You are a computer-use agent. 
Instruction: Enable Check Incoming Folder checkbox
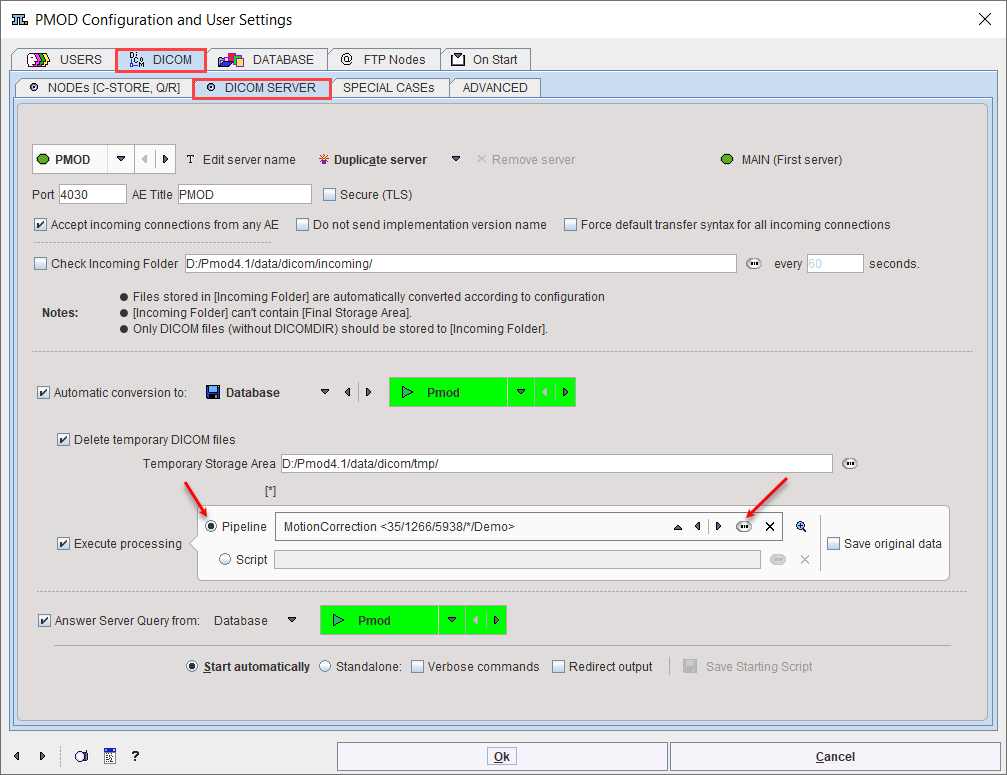(x=40, y=263)
